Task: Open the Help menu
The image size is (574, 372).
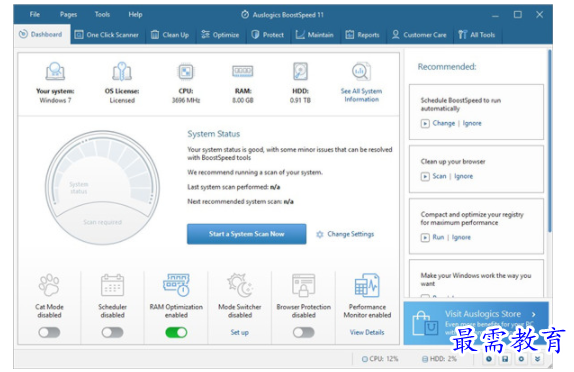Action: 135,14
